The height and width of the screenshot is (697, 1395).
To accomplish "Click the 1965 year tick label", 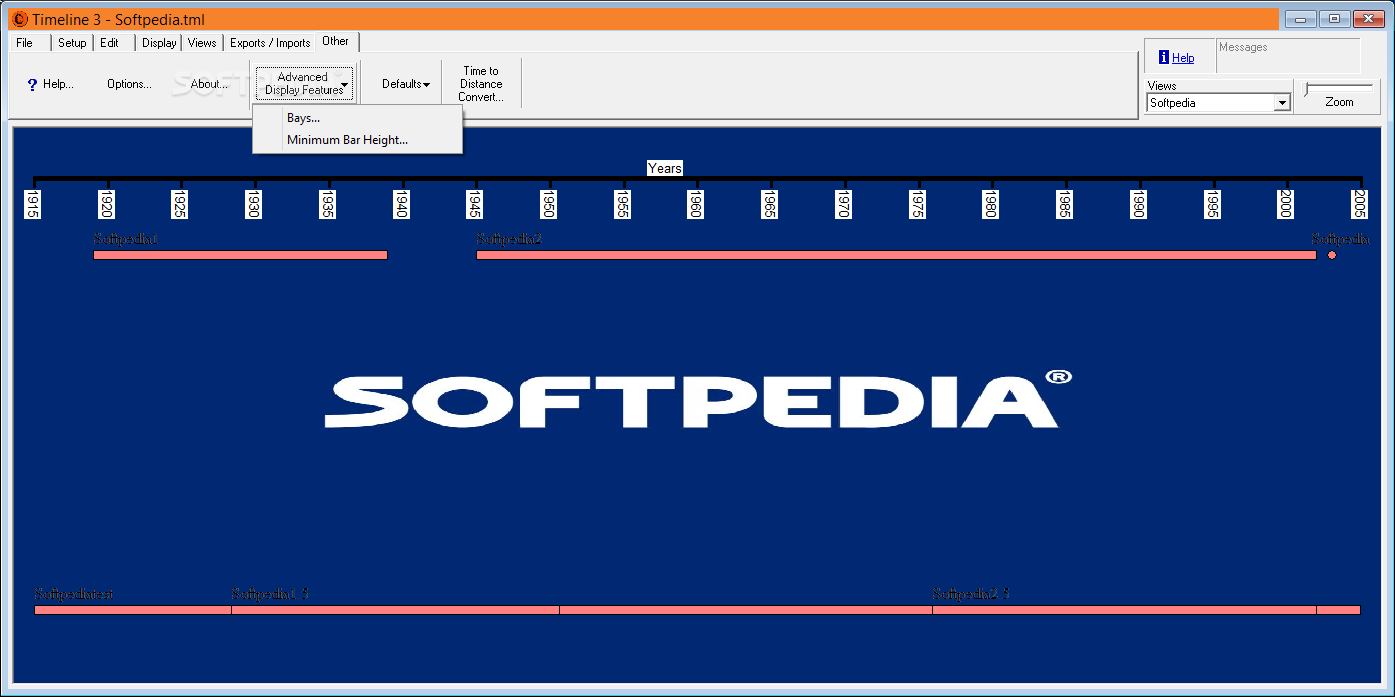I will [x=769, y=204].
